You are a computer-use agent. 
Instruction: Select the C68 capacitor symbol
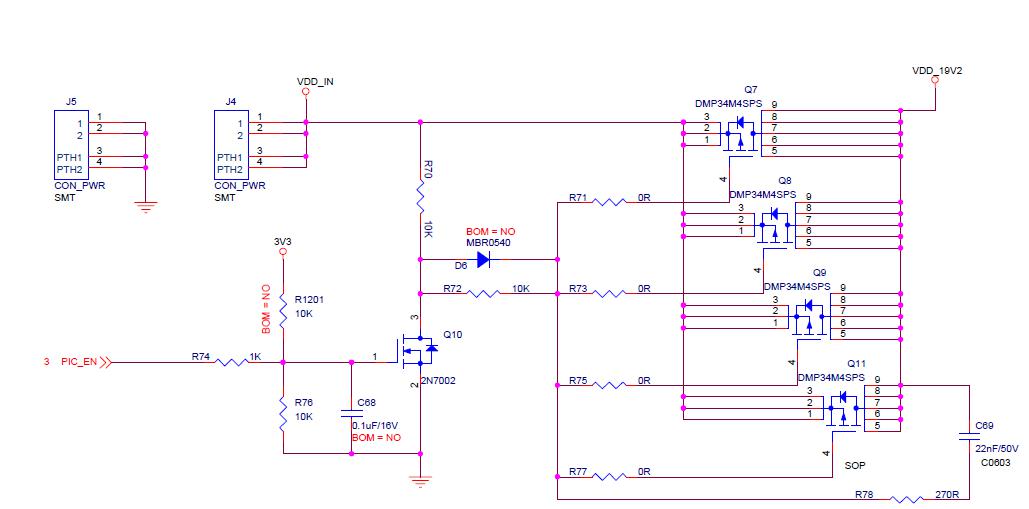(352, 412)
